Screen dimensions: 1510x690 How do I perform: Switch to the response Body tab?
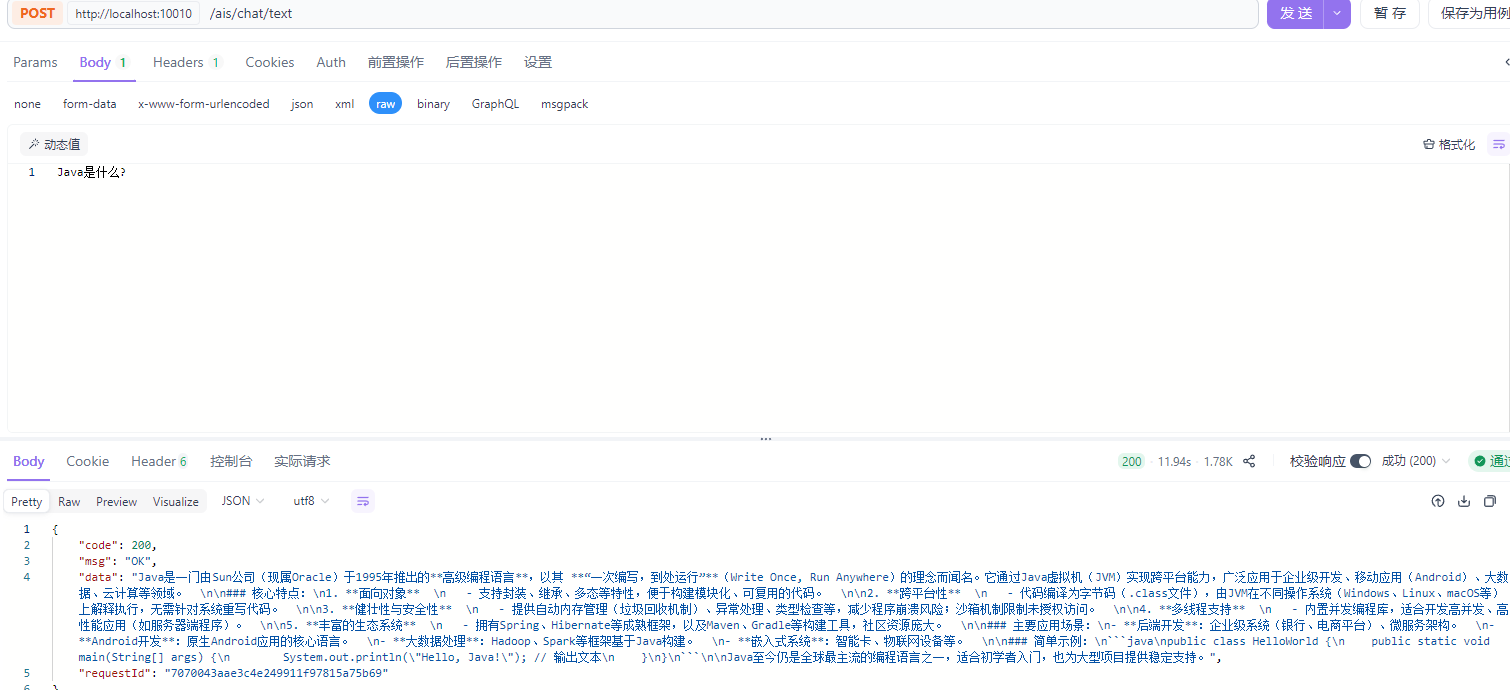(29, 461)
